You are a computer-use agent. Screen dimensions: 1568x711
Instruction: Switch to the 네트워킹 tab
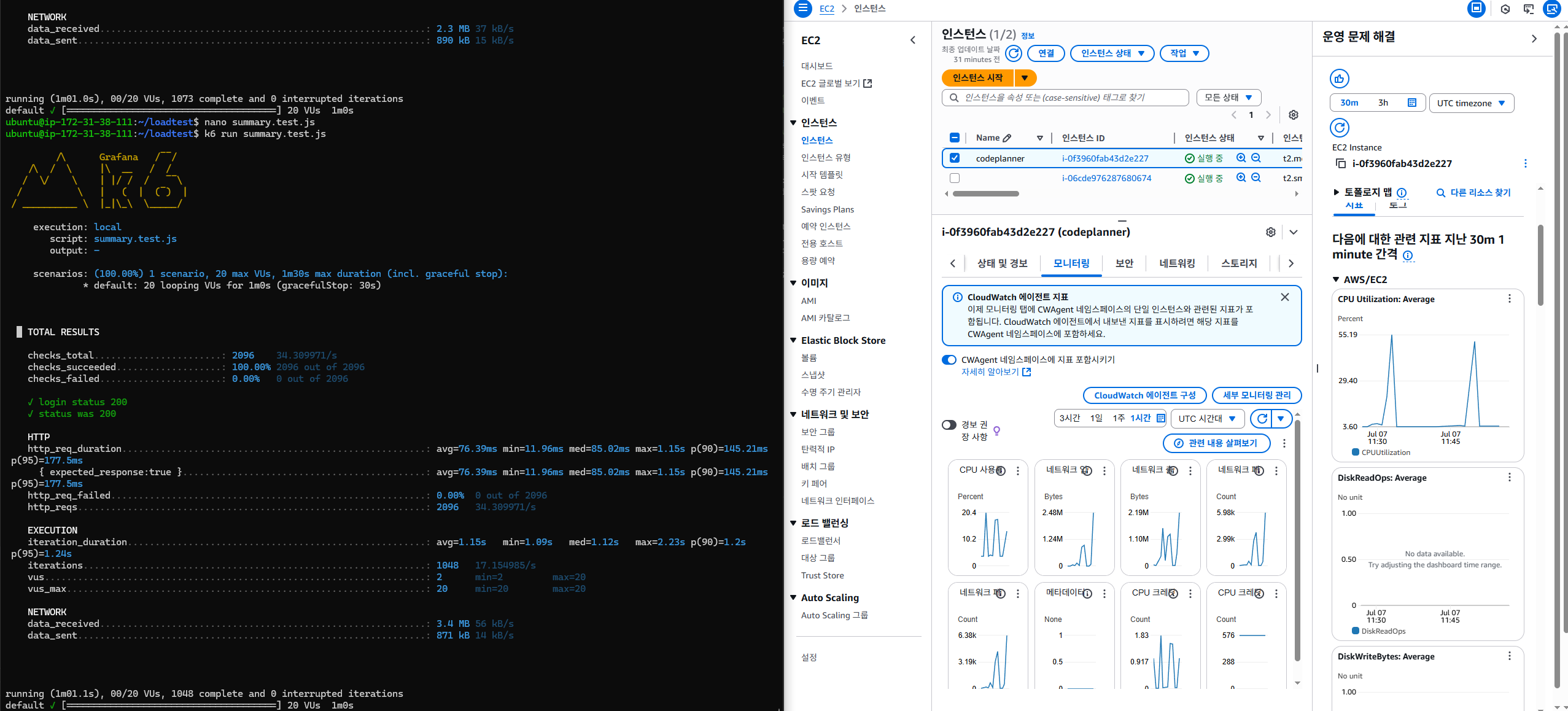point(1177,263)
